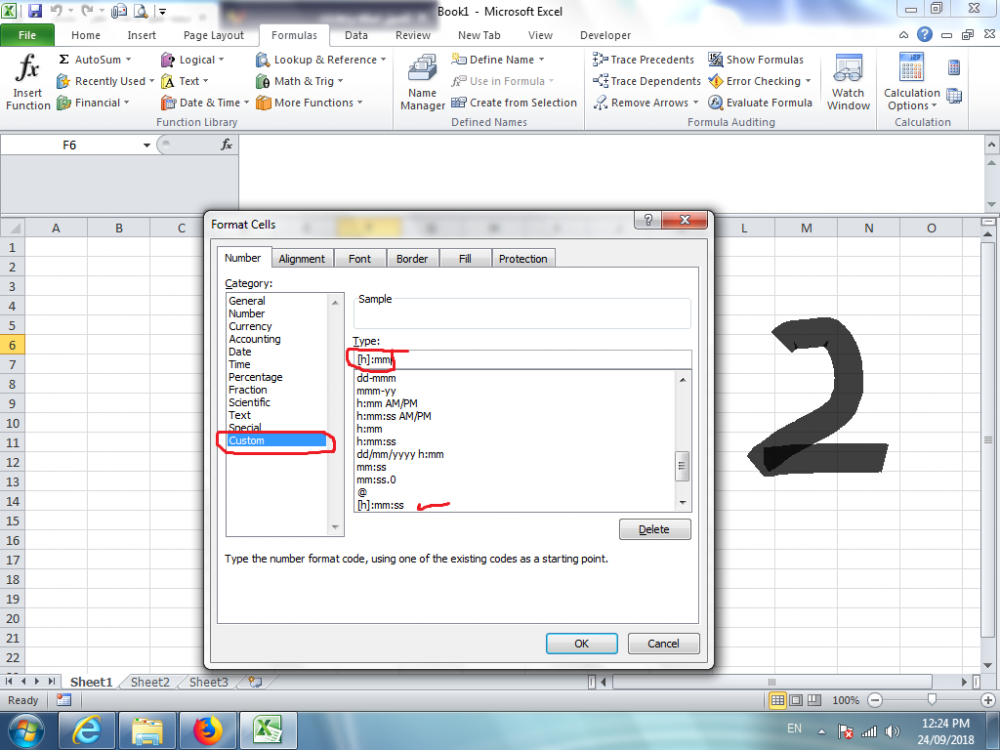Open Evaluate Formula tool
Viewport: 1000px width, 750px height.
(760, 103)
